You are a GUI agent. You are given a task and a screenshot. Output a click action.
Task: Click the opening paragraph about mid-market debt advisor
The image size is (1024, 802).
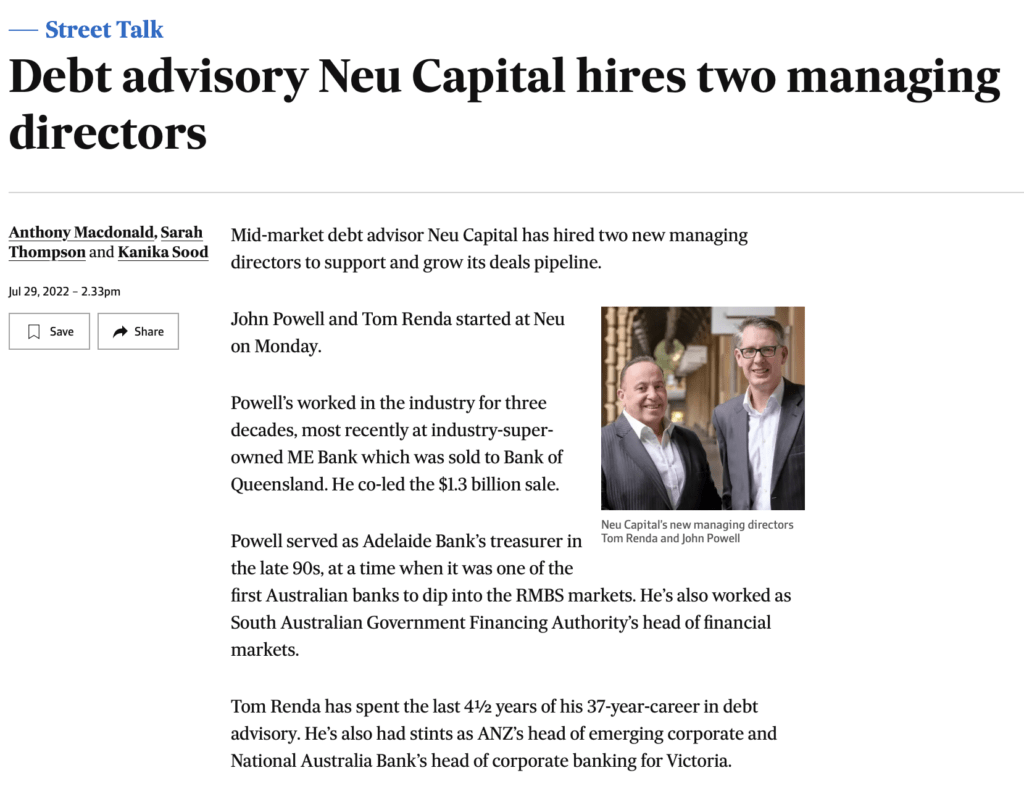tap(488, 248)
